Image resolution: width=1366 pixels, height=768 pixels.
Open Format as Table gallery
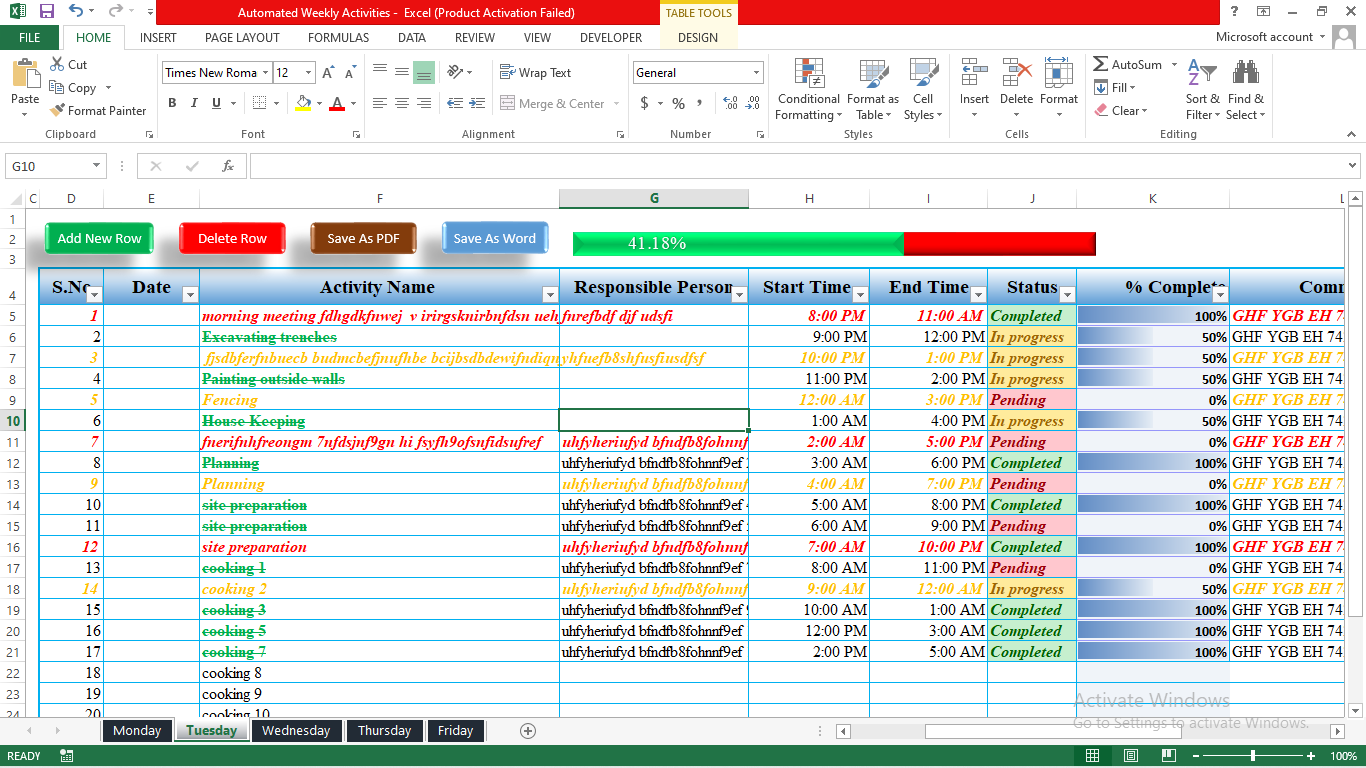pos(873,90)
